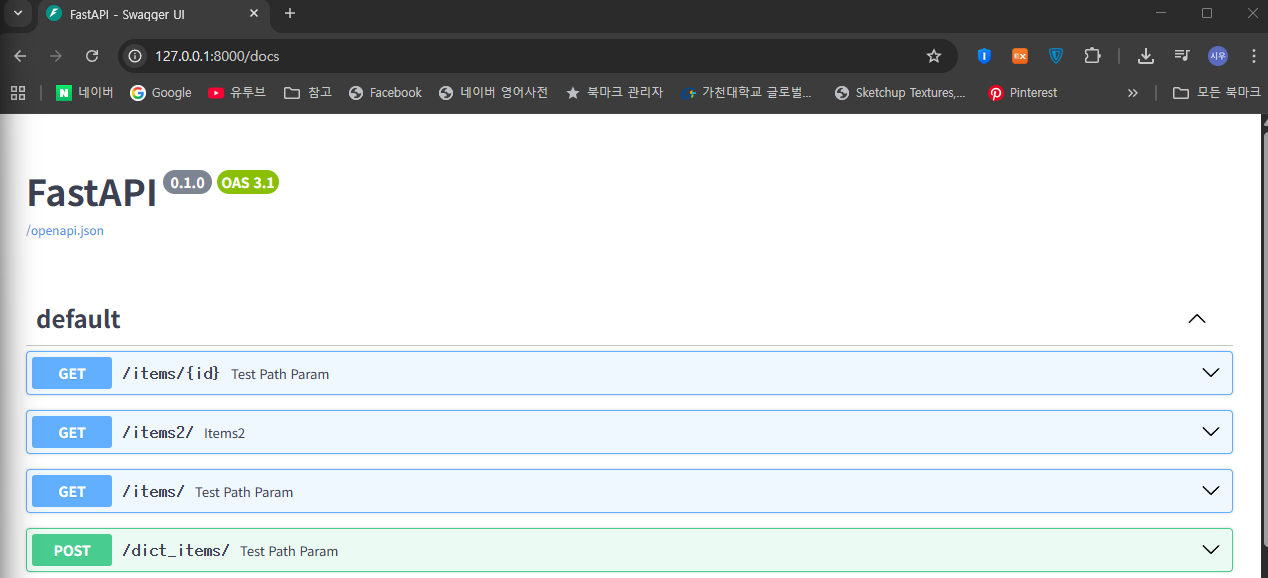Expand the GET /items2/ endpoint chevron
This screenshot has height=578, width=1268.
click(1211, 432)
